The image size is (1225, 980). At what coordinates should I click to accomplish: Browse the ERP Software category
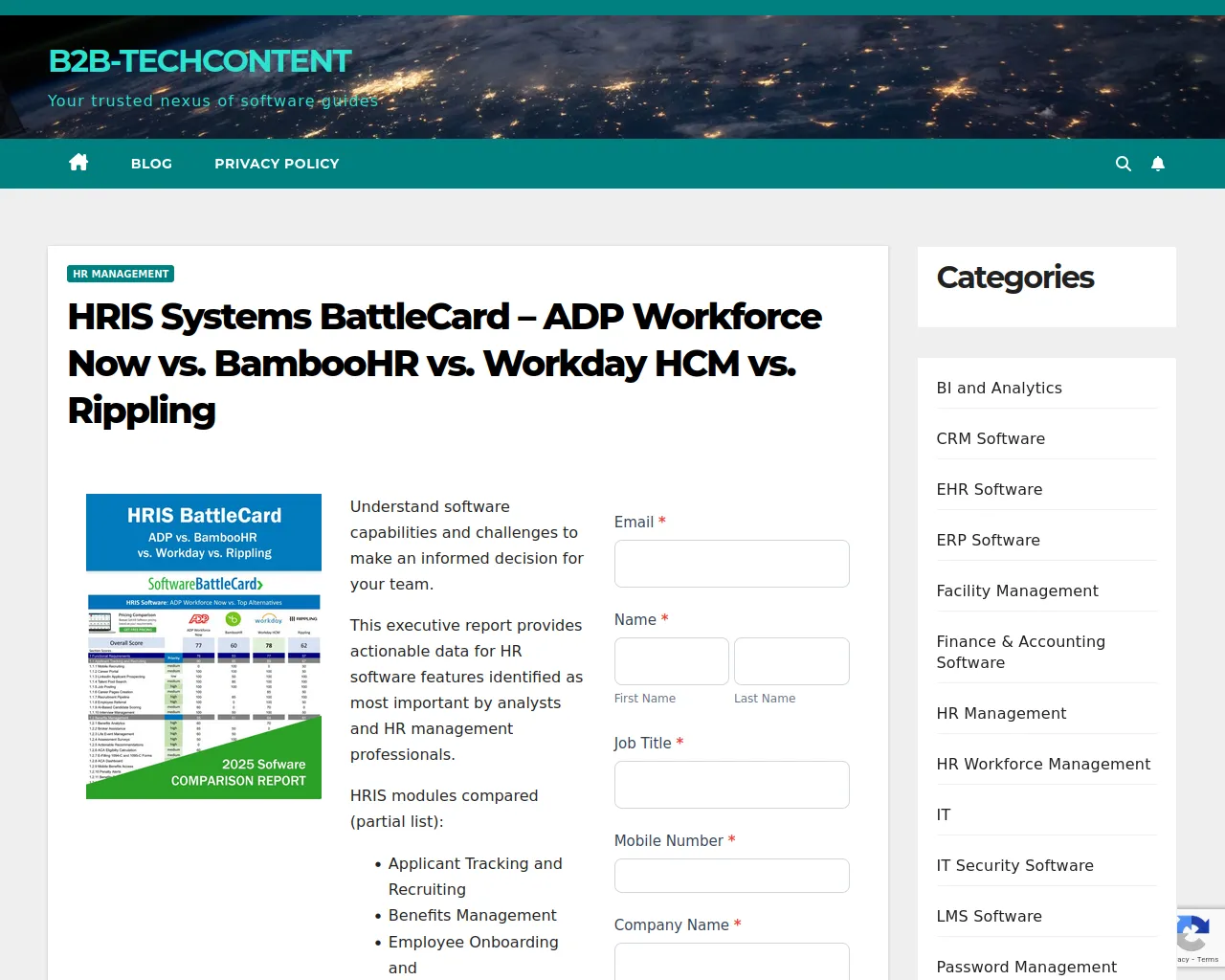988,540
